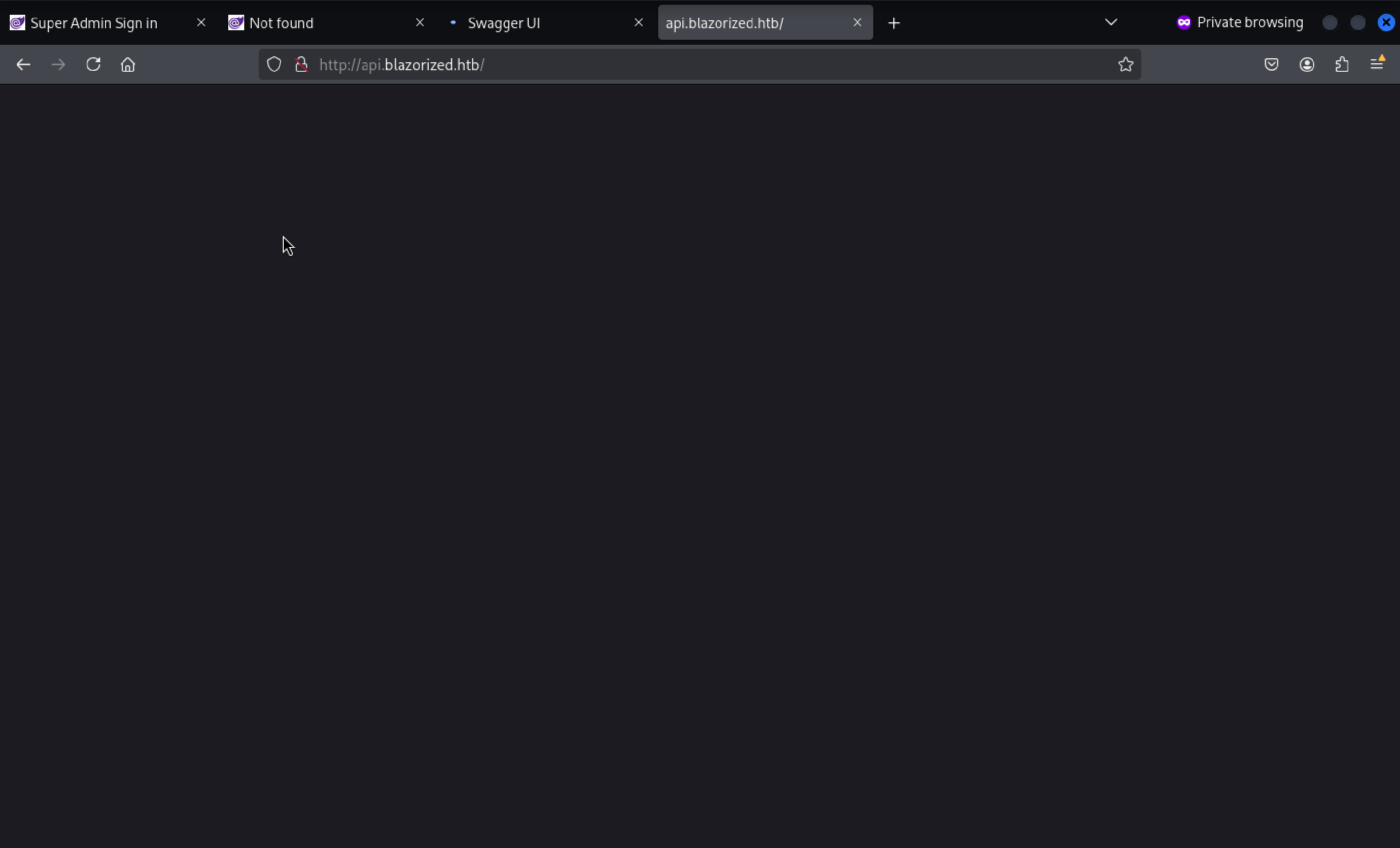Open the application hamburger menu

click(1377, 64)
